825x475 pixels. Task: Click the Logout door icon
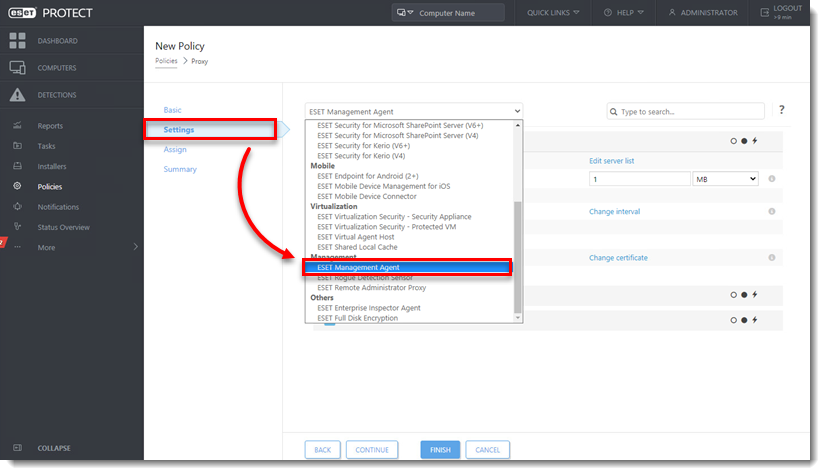[x=764, y=13]
